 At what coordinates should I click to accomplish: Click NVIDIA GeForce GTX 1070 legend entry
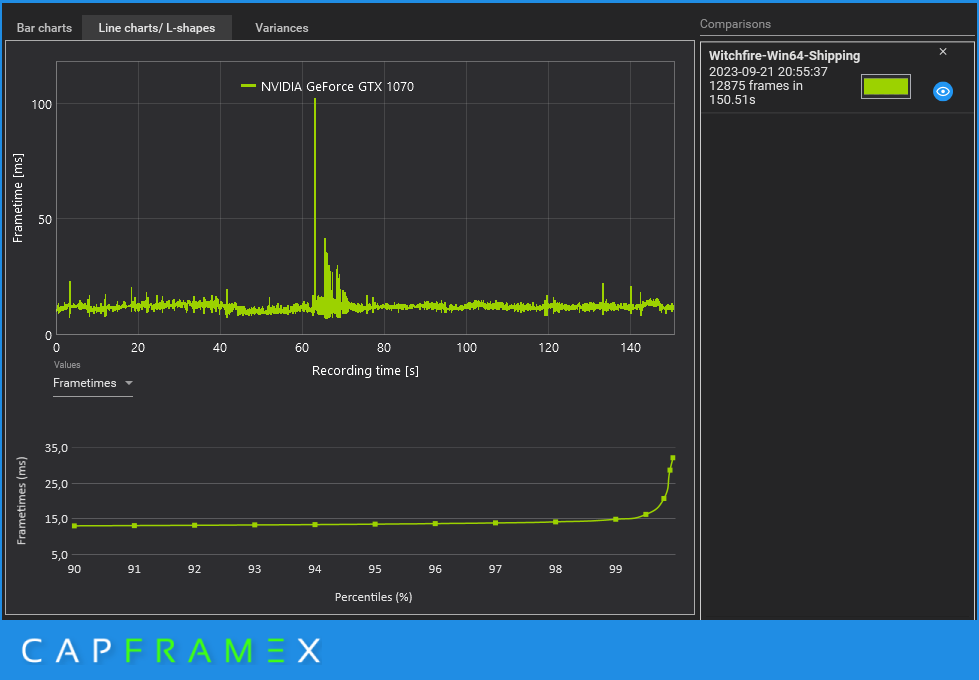point(337,87)
